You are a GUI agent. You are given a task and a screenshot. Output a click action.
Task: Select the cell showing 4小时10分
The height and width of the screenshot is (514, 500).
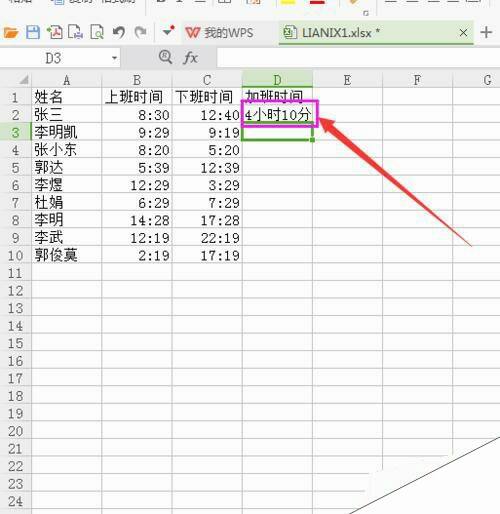coord(277,115)
